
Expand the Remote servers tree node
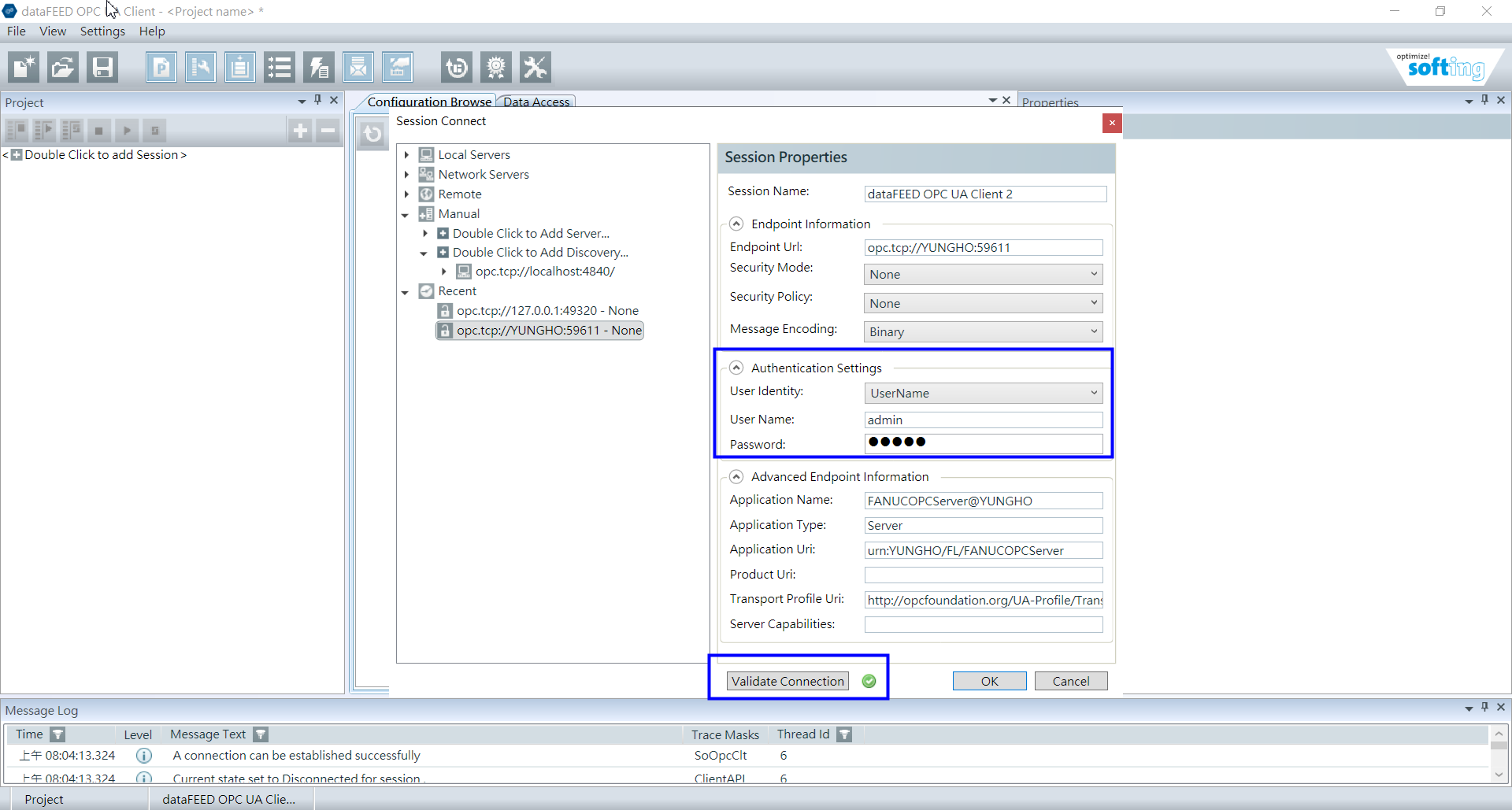[407, 194]
